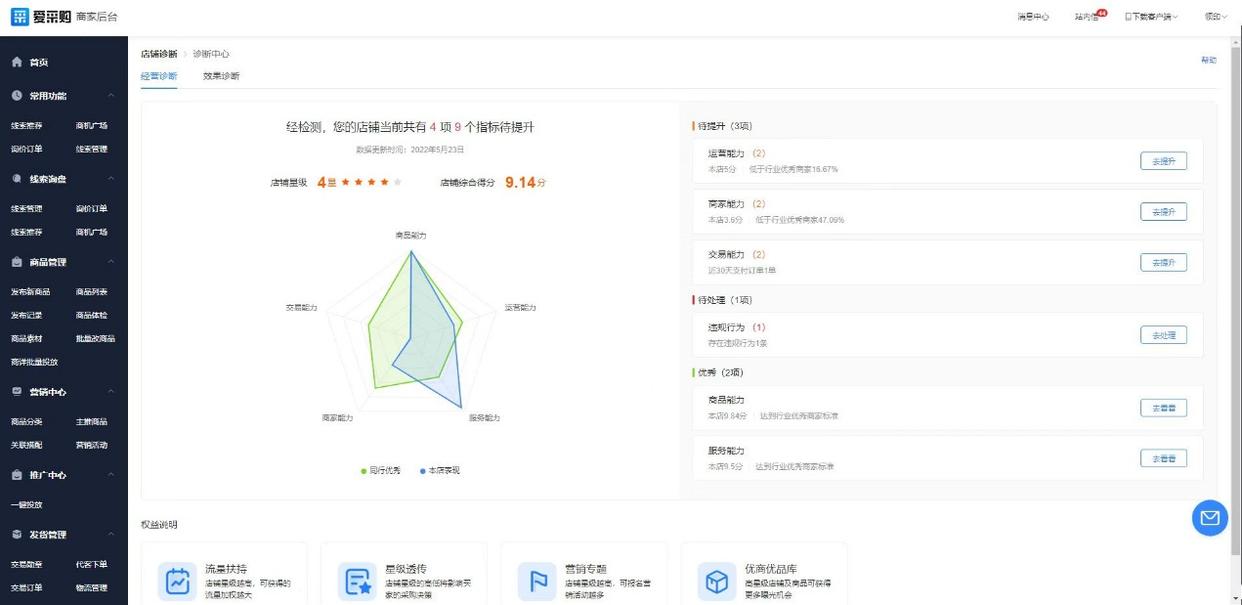Screen dimensions: 1242x605
Task: Click 去提升 button for 运营能力
Action: (x=1163, y=161)
